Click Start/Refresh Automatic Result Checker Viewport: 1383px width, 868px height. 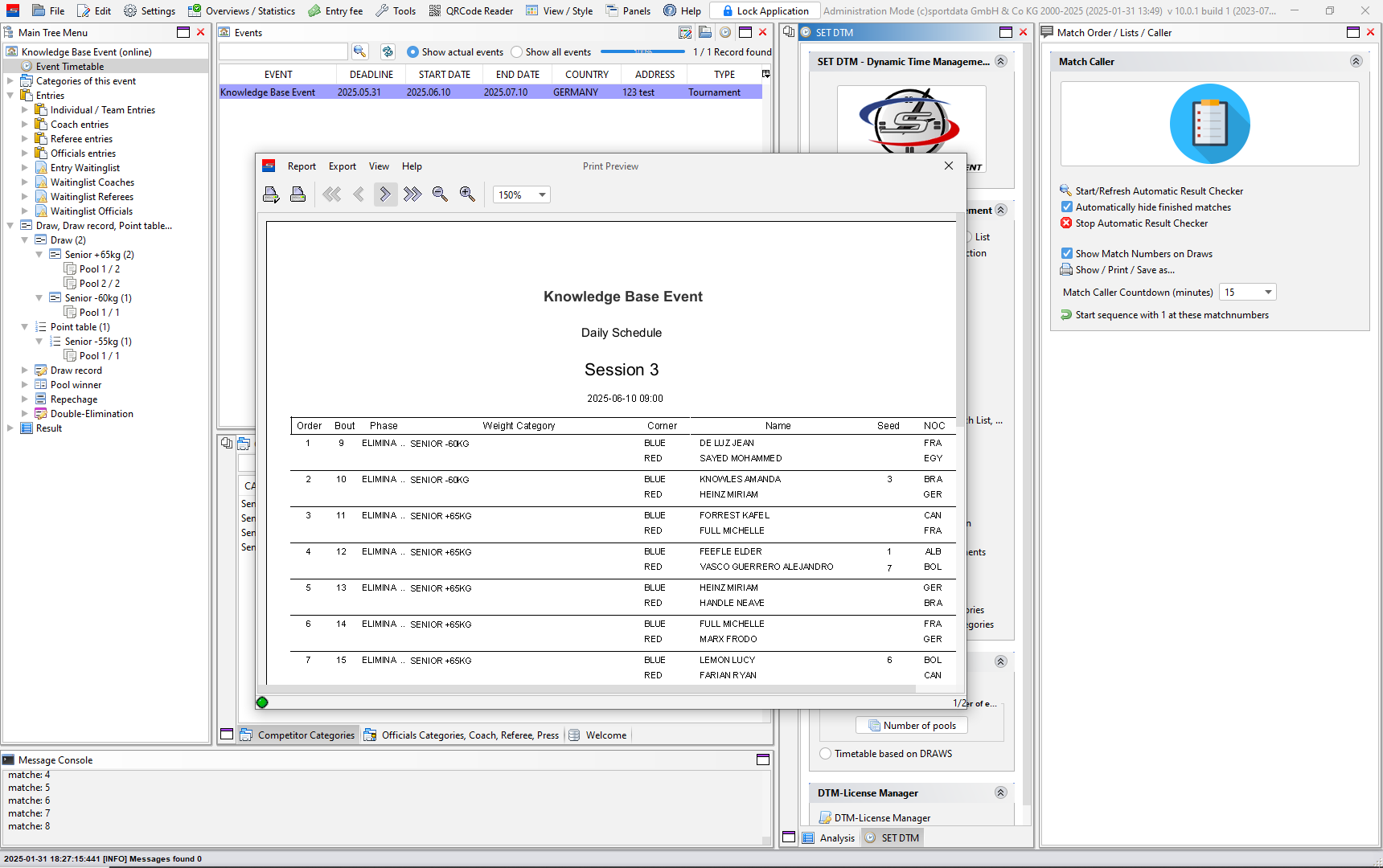pyautogui.click(x=1151, y=190)
